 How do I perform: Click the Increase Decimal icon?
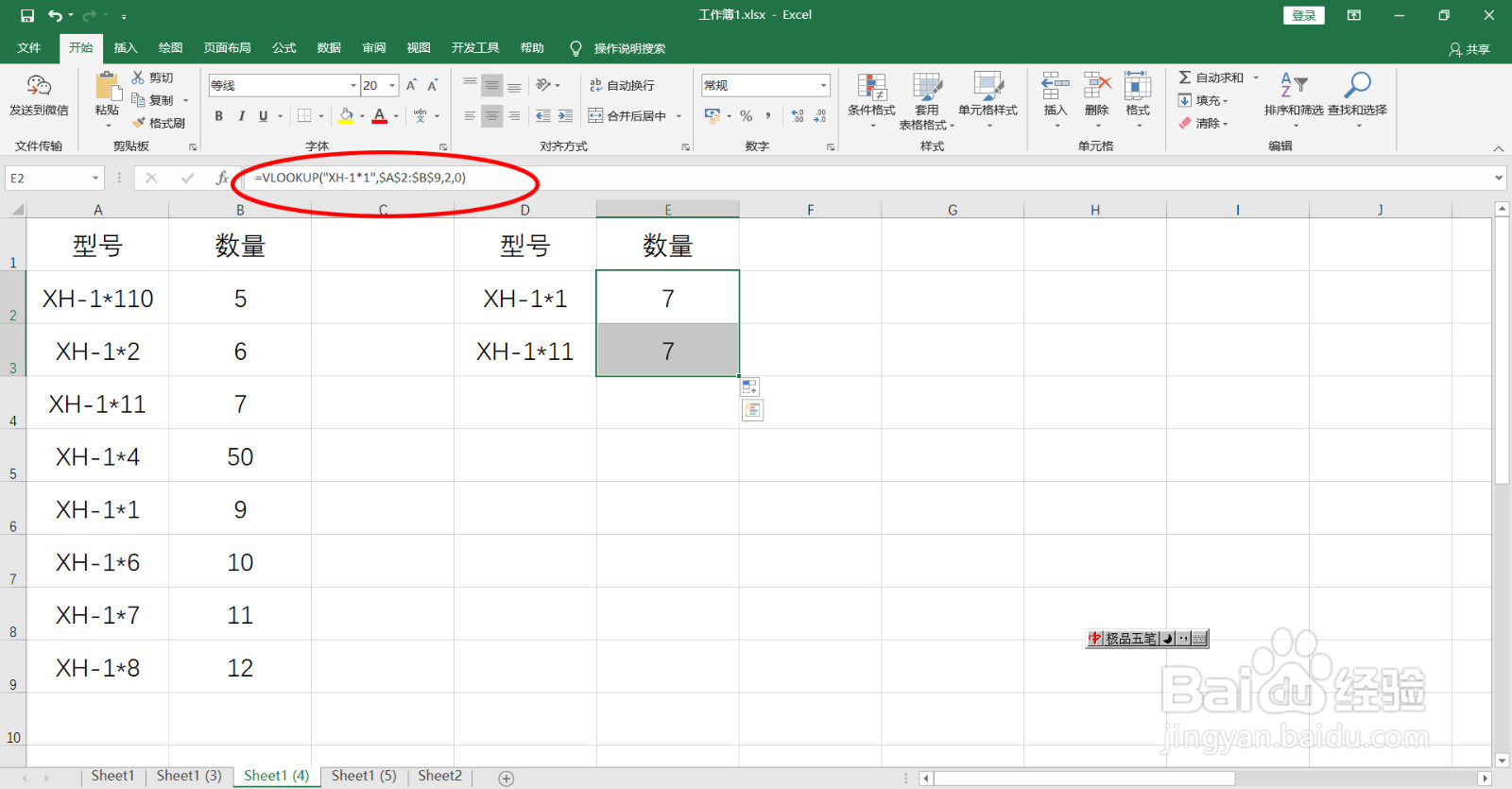coord(798,115)
